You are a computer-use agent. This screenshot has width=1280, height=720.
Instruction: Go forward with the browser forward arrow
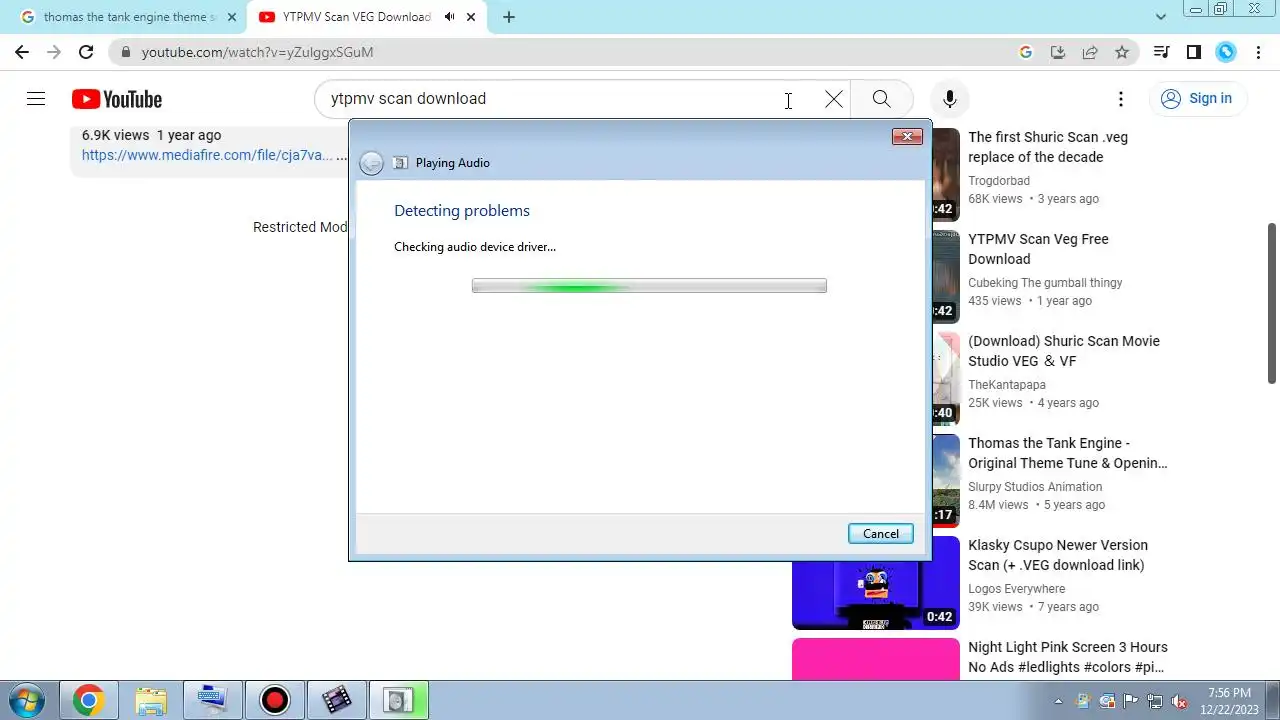pyautogui.click(x=54, y=52)
